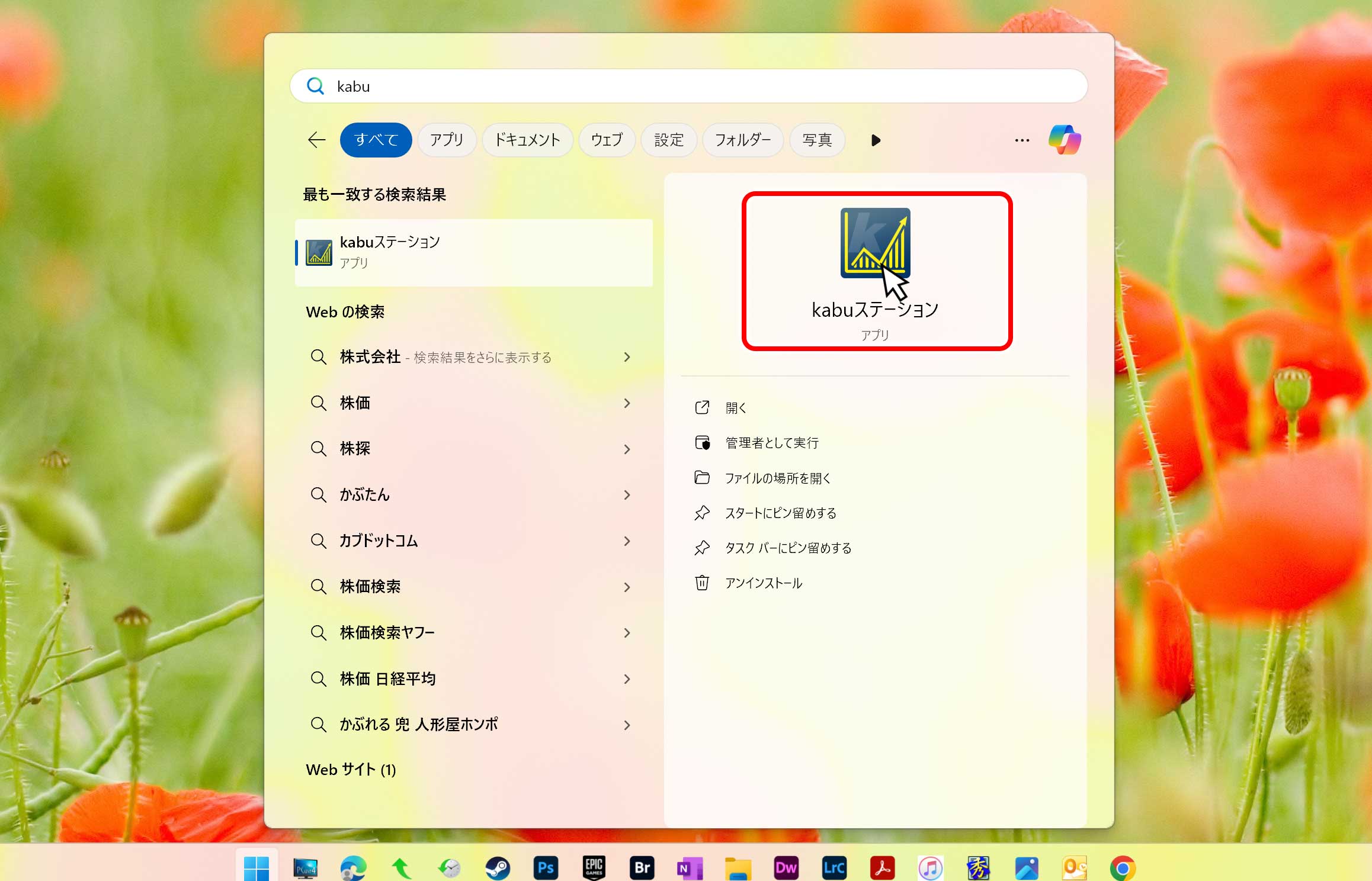Launch Google Chrome from taskbar
The image size is (1372, 881).
point(1123,869)
